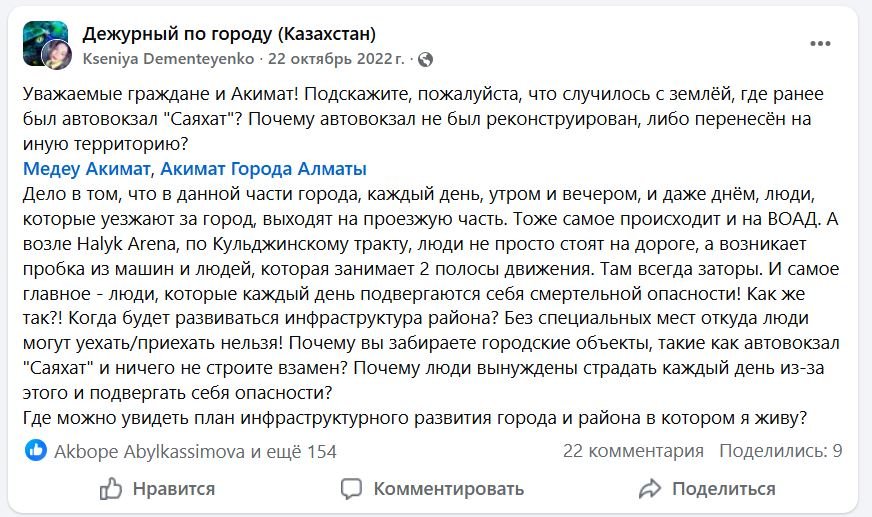Open Kseniya Dementeyenko's profile link

coord(169,59)
